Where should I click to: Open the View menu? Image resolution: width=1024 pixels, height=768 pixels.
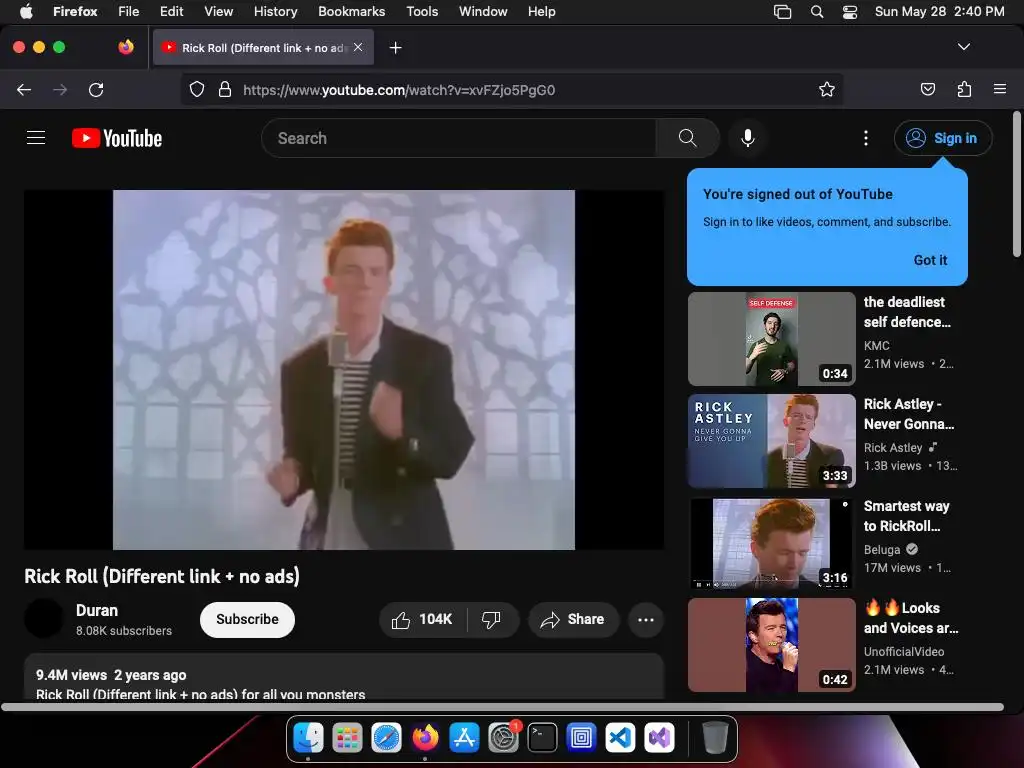(218, 12)
